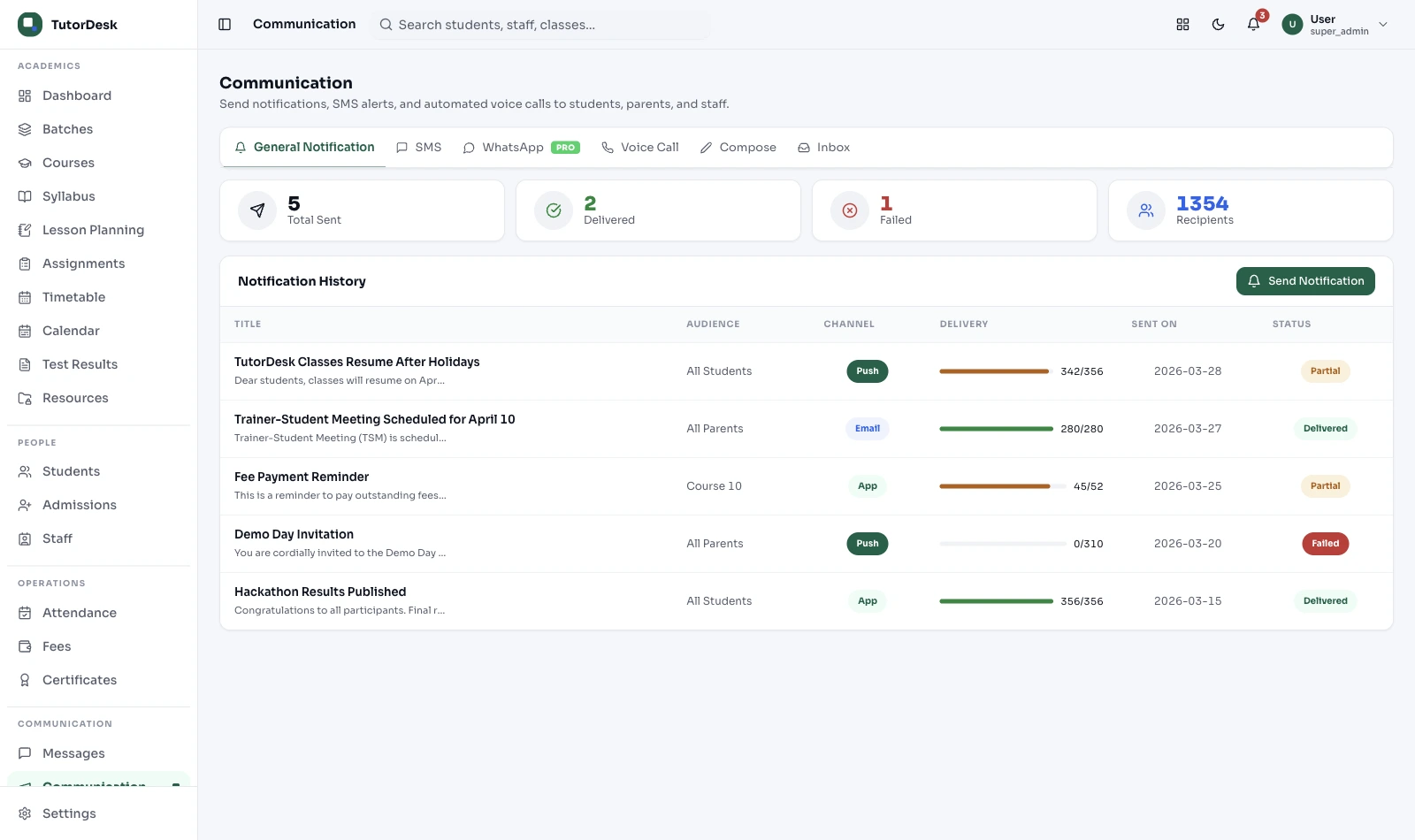Click the Settings gear icon

click(x=25, y=813)
